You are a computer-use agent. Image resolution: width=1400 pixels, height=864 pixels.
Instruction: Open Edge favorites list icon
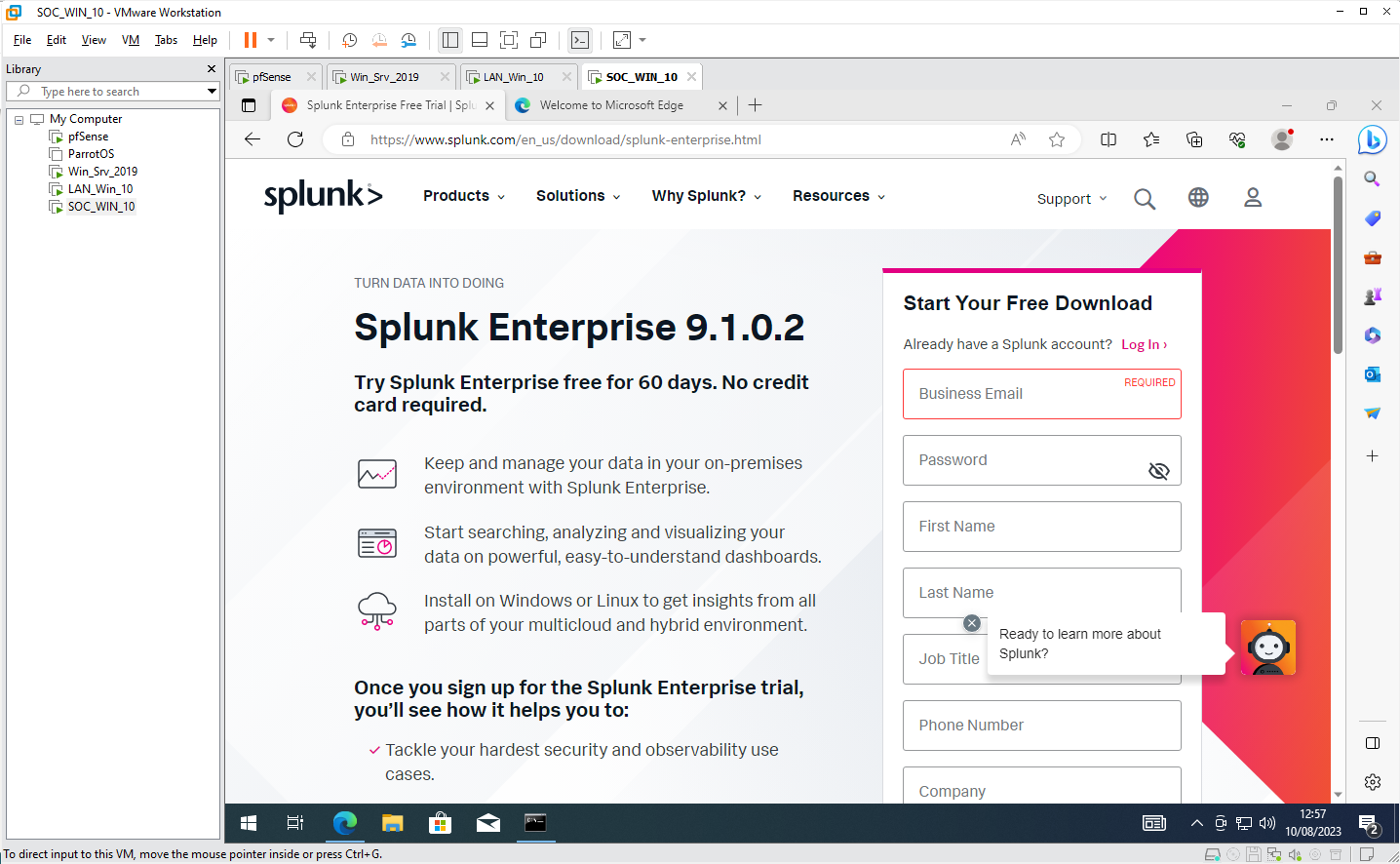pyautogui.click(x=1151, y=139)
